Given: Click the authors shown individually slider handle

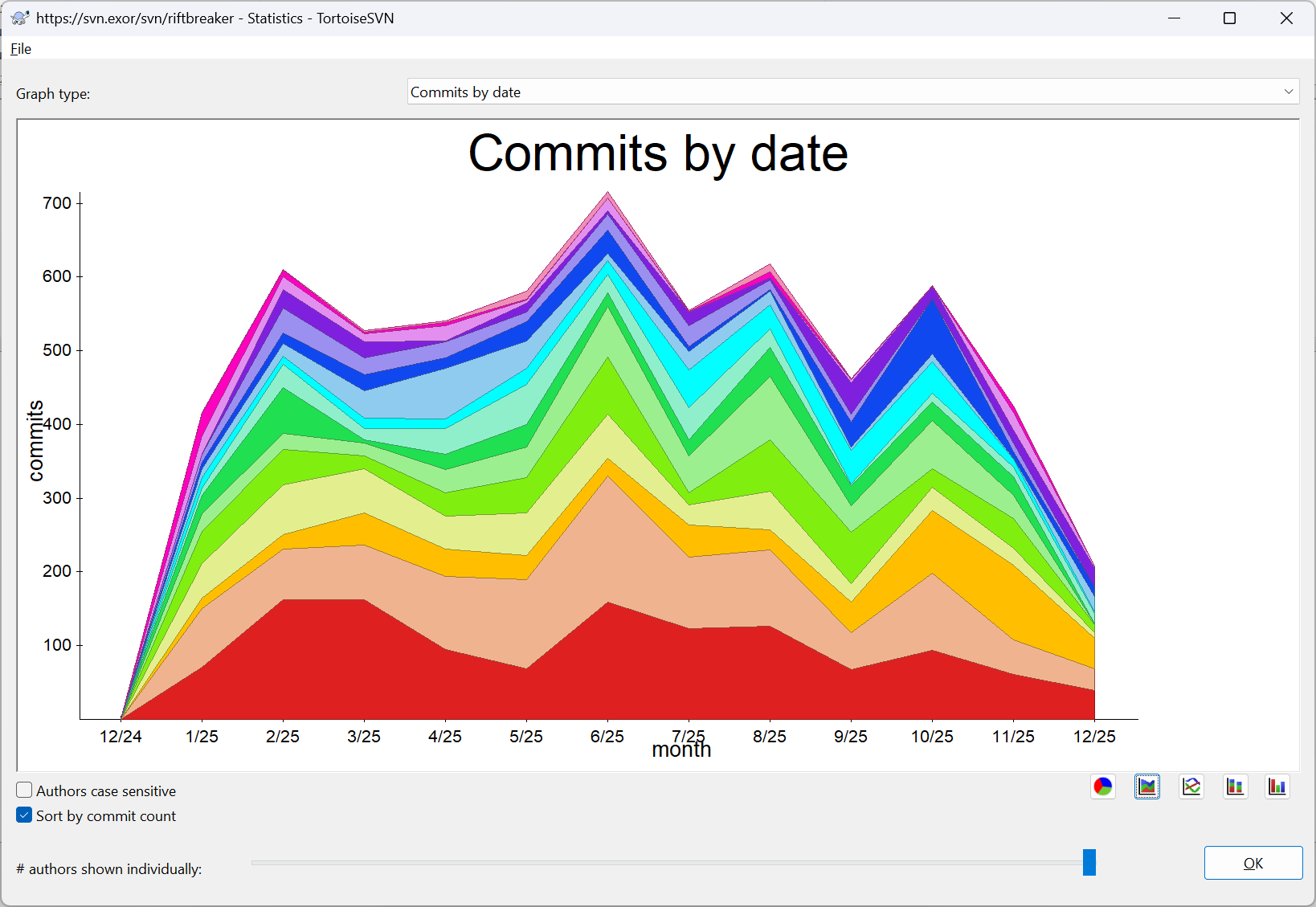Looking at the screenshot, I should pos(1089,862).
